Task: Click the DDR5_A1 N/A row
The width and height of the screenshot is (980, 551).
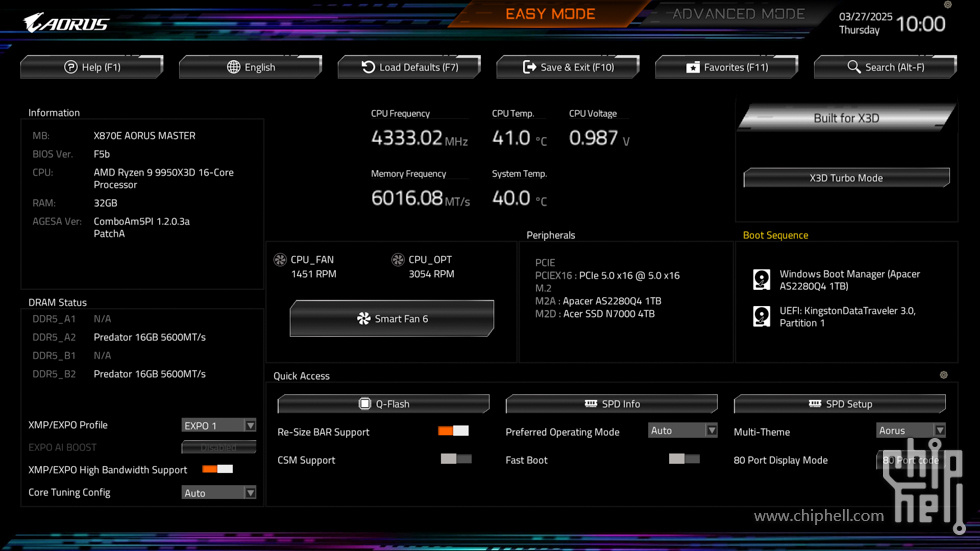Action: pyautogui.click(x=72, y=319)
